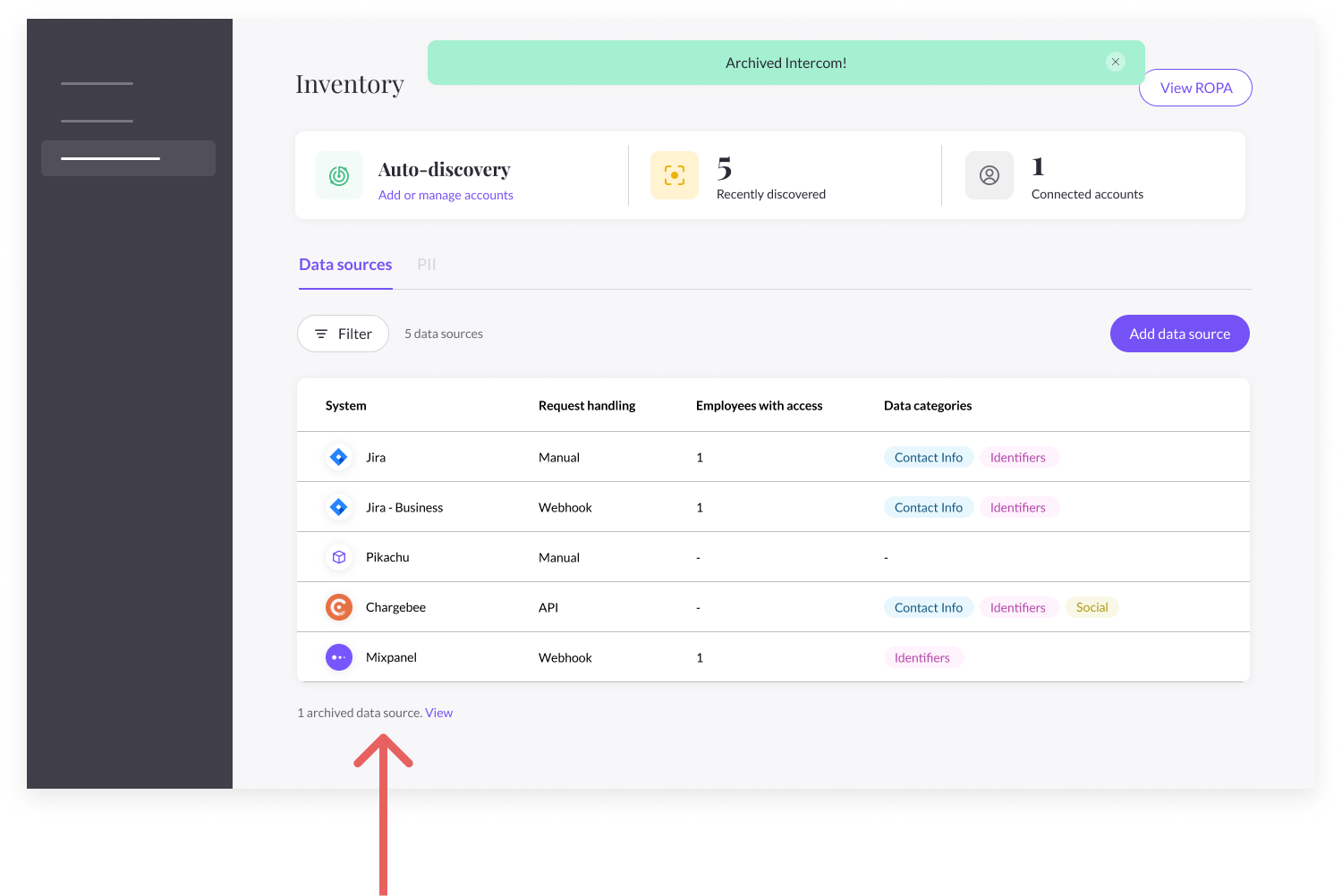Viewport: 1342px width, 896px height.
Task: Click the Identifiers tag in Jira row
Action: coord(1018,457)
